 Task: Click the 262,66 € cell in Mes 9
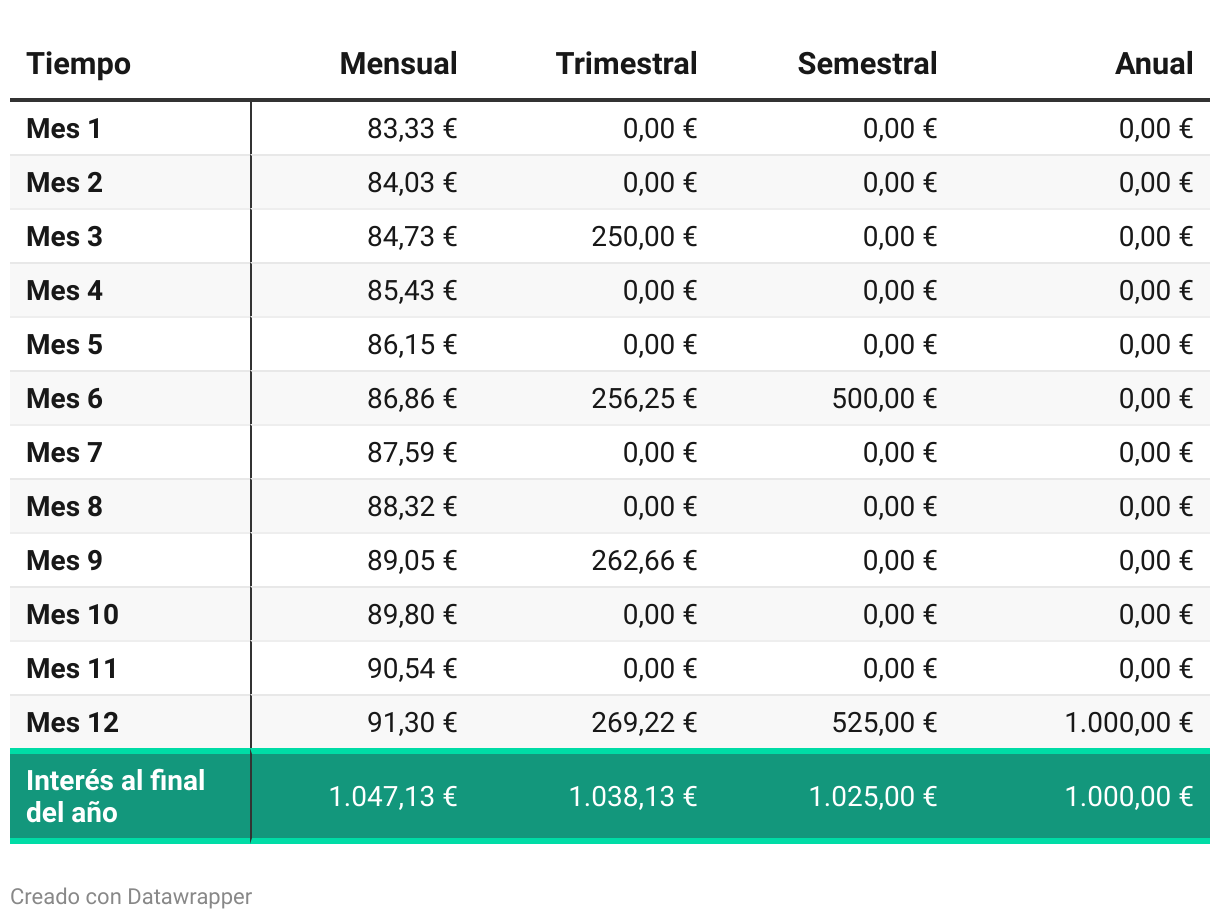[x=644, y=560]
